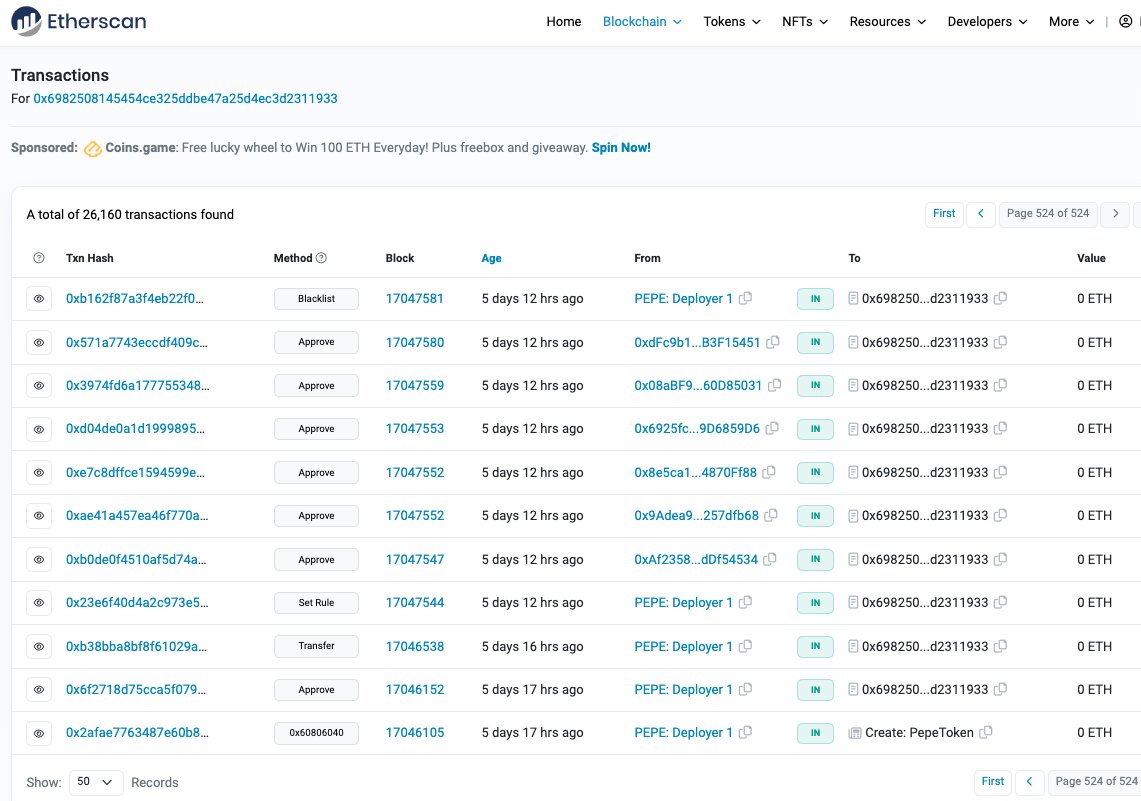Copy the To address in the Set Rule row
The image size is (1141, 801).
(1001, 602)
